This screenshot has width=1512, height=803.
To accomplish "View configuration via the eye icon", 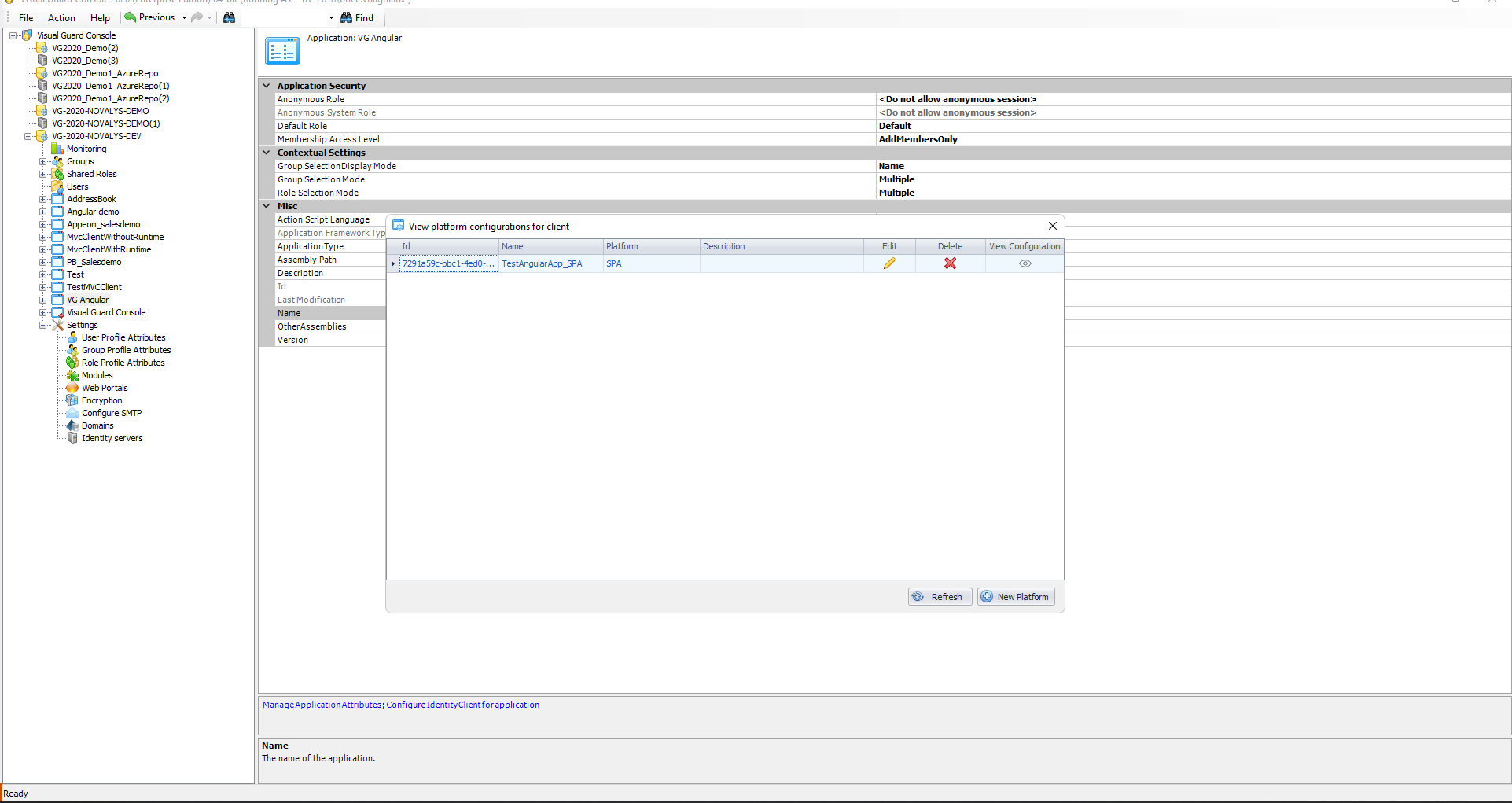I will 1024,263.
